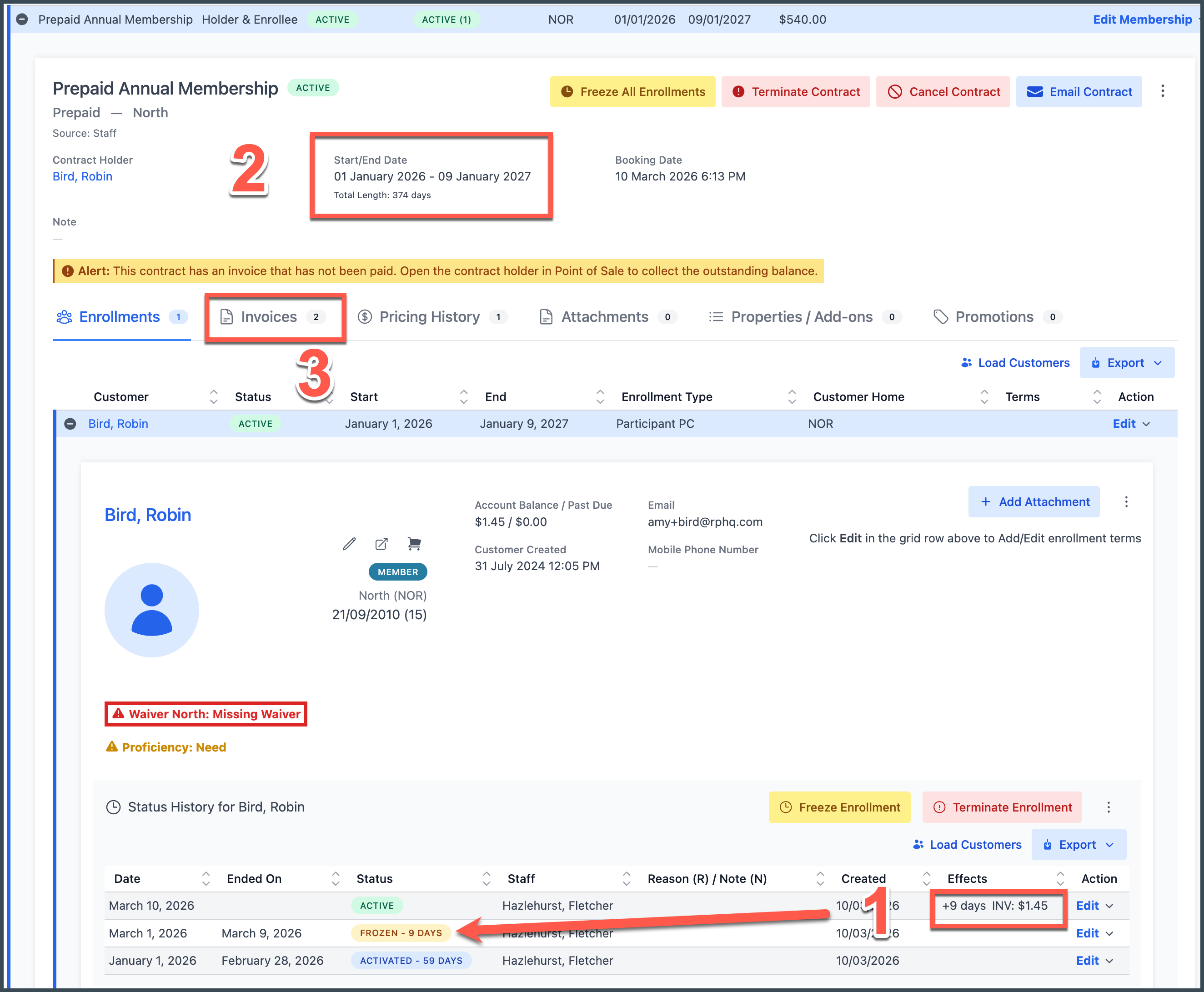This screenshot has height=992, width=1204.
Task: Click the pencil edit icon for Robin Bird
Action: (x=349, y=543)
